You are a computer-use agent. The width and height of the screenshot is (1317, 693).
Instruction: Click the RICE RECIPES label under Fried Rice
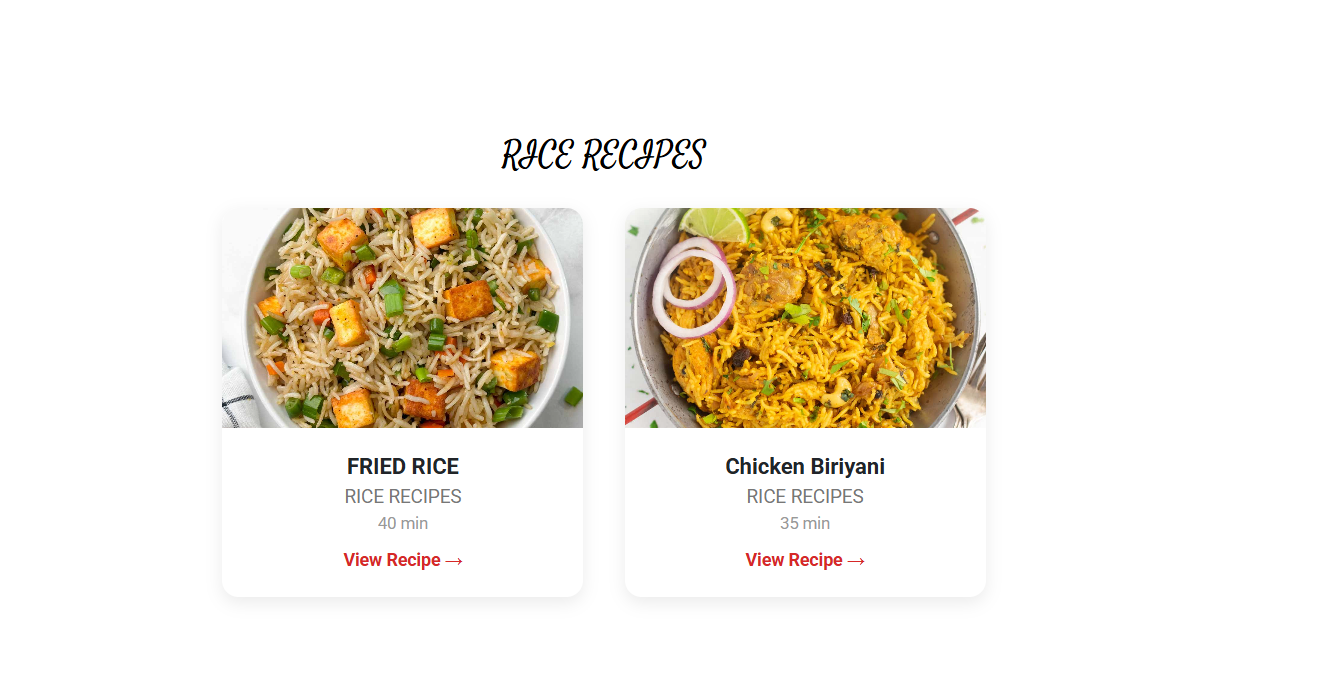coord(403,496)
